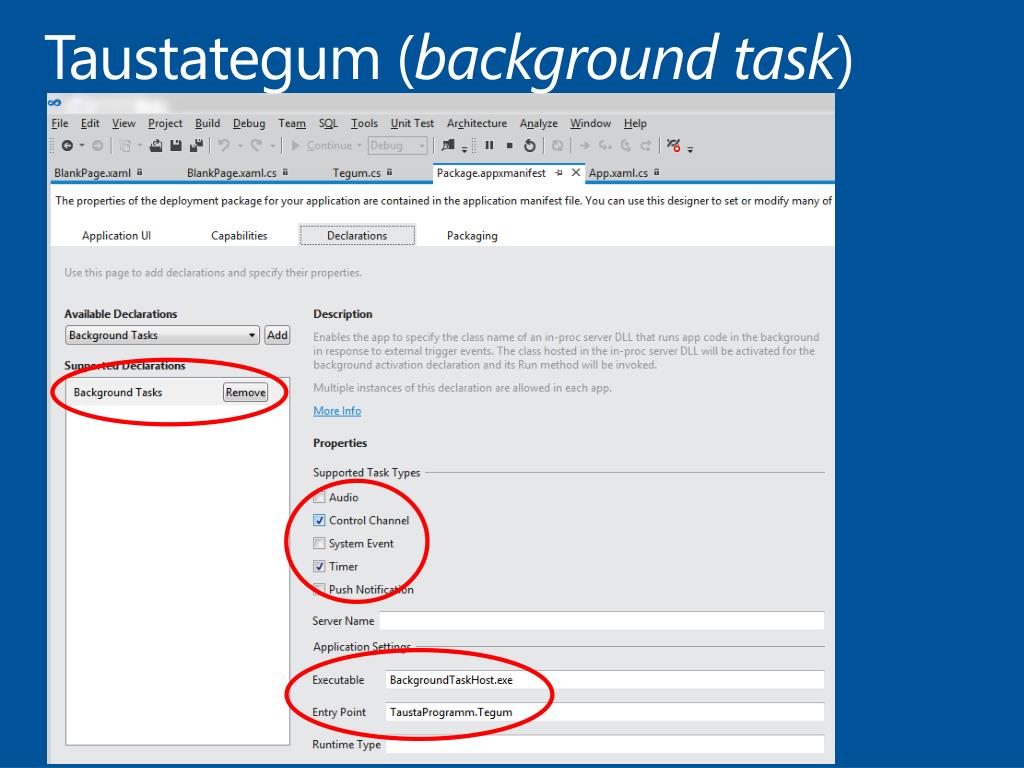Click the Find in Files toolbar icon
Image resolution: width=1024 pixels, height=768 pixels.
(448, 145)
